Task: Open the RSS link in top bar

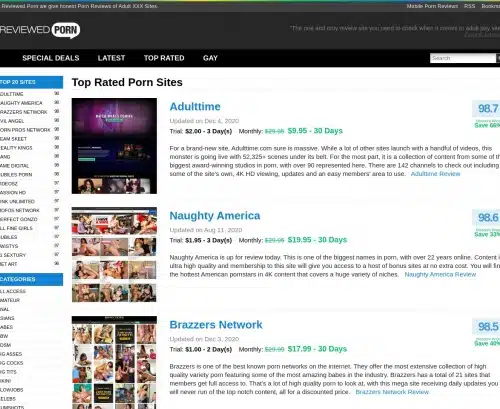Action: tap(469, 6)
